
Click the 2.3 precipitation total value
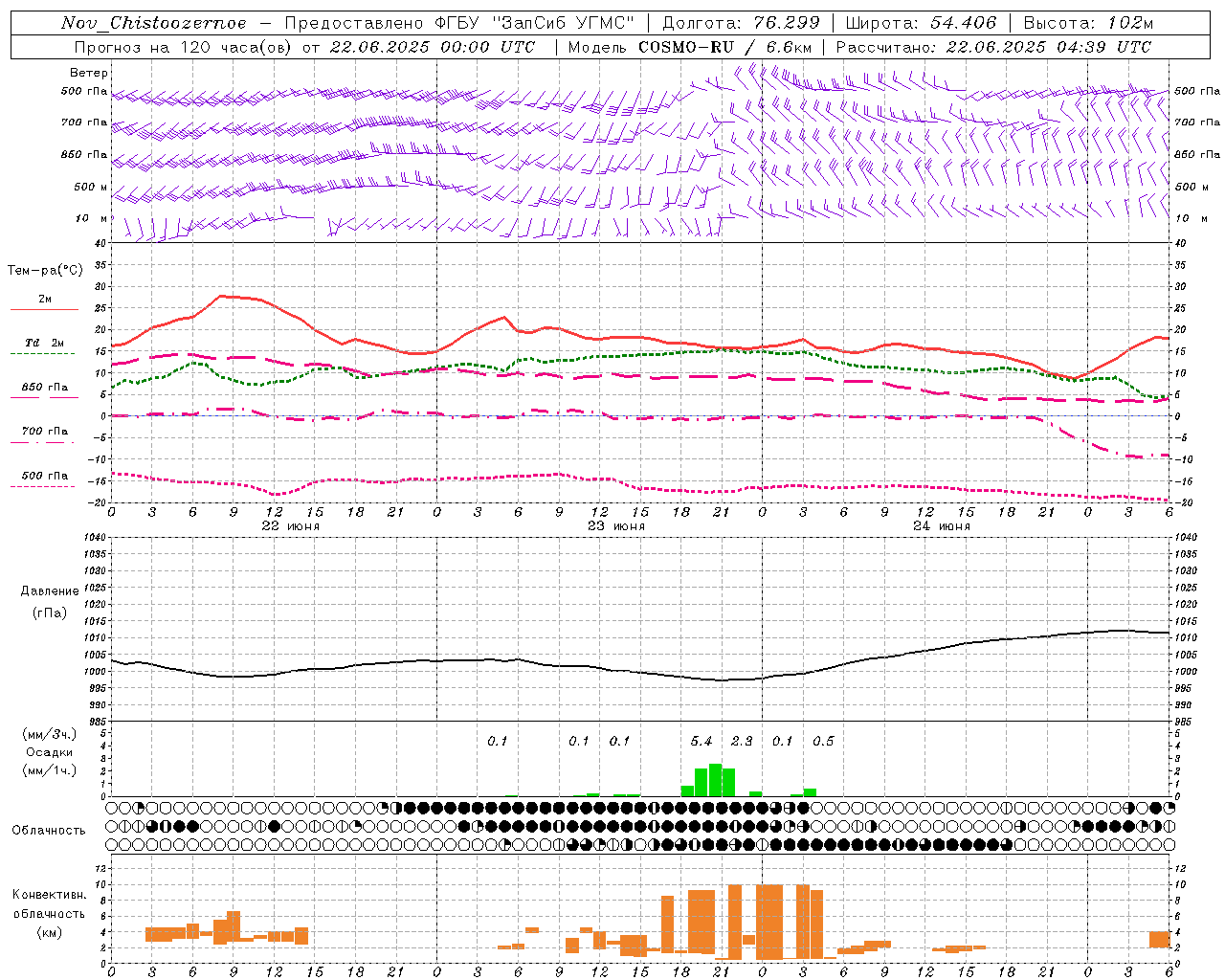742,742
